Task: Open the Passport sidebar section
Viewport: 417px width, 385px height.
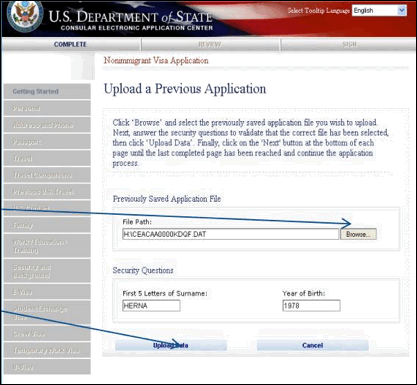Action: pos(47,142)
